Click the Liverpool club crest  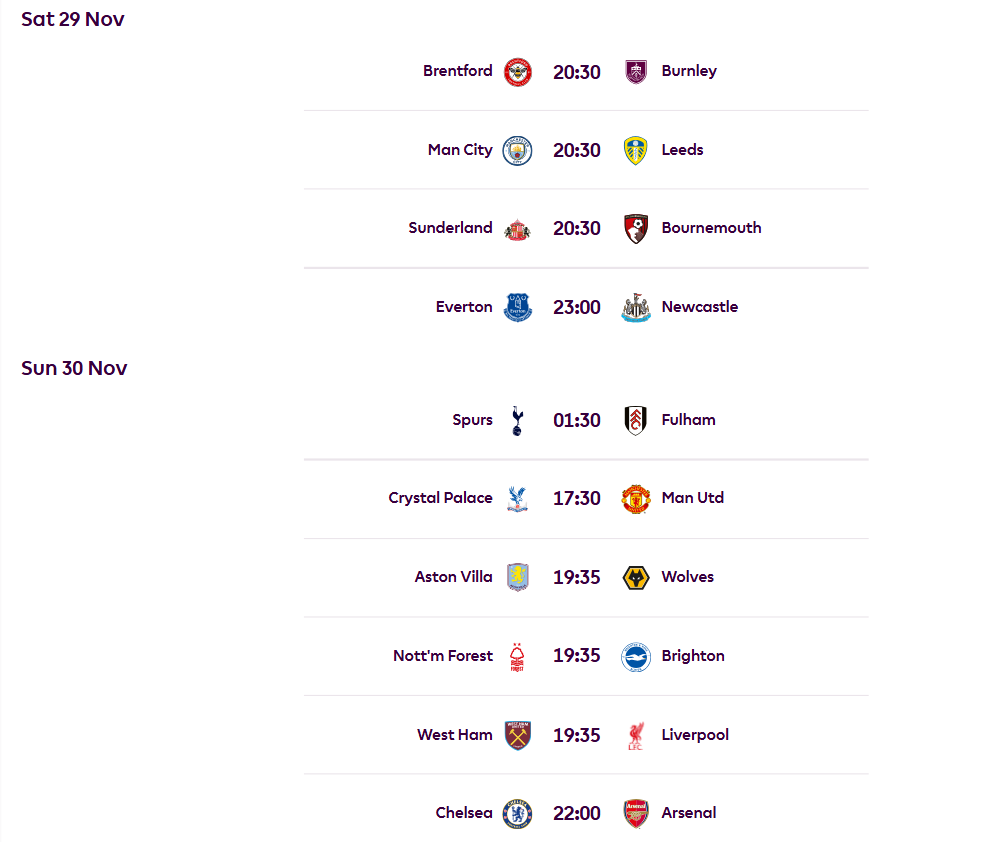635,736
